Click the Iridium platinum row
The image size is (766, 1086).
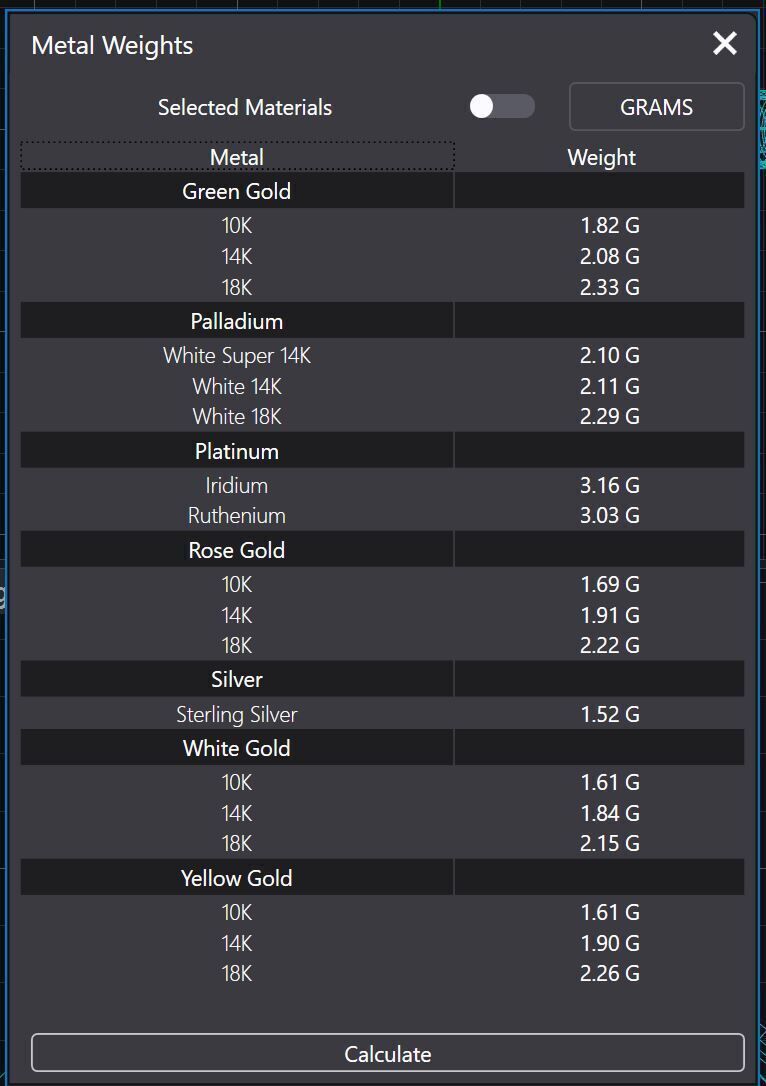[x=237, y=486]
